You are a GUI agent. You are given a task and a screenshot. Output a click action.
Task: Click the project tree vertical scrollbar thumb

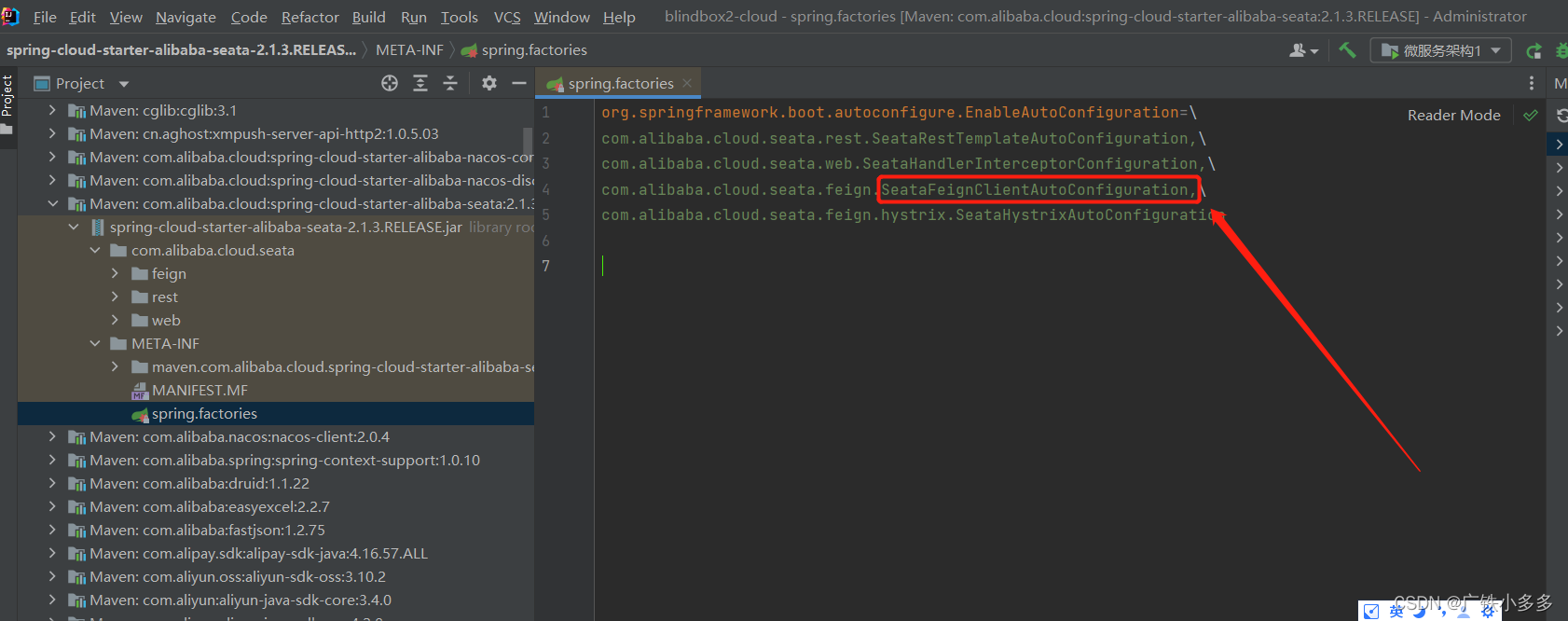point(528,142)
